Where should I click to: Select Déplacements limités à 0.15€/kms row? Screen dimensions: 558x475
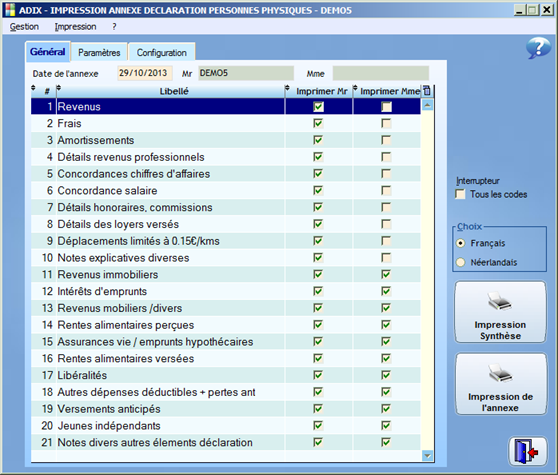pos(226,241)
